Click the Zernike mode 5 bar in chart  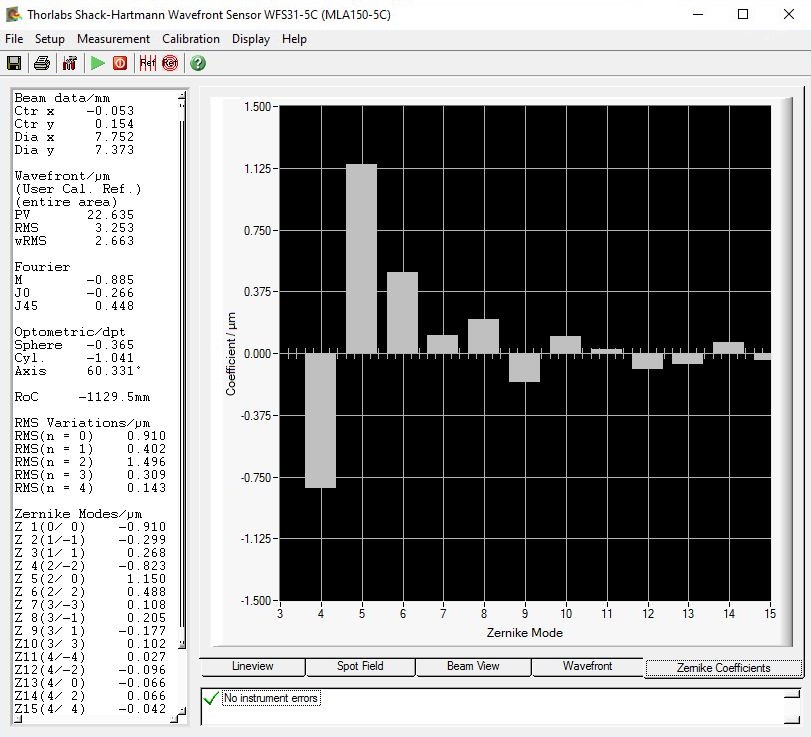tap(362, 259)
